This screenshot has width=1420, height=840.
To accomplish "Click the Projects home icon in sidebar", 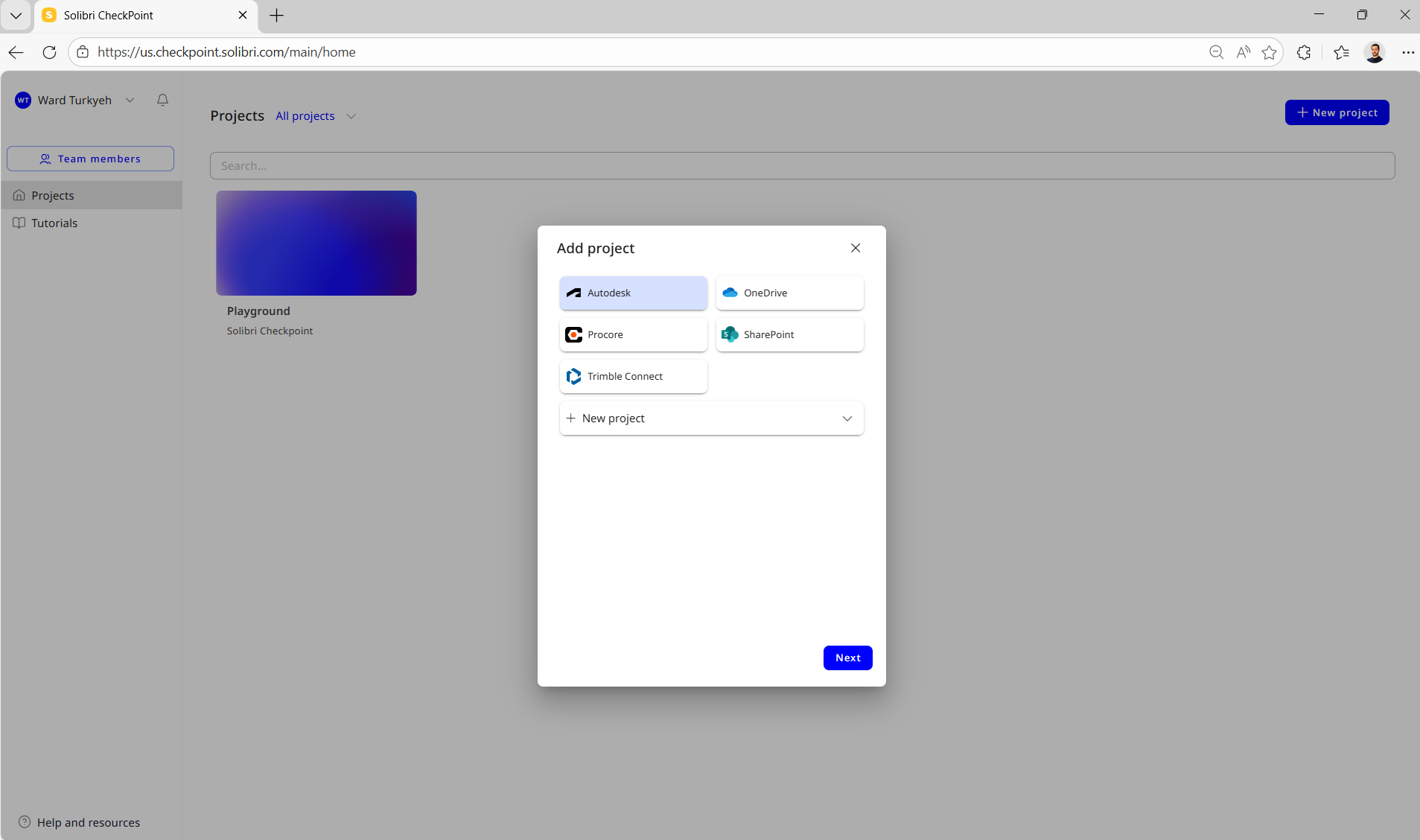I will coord(19,194).
